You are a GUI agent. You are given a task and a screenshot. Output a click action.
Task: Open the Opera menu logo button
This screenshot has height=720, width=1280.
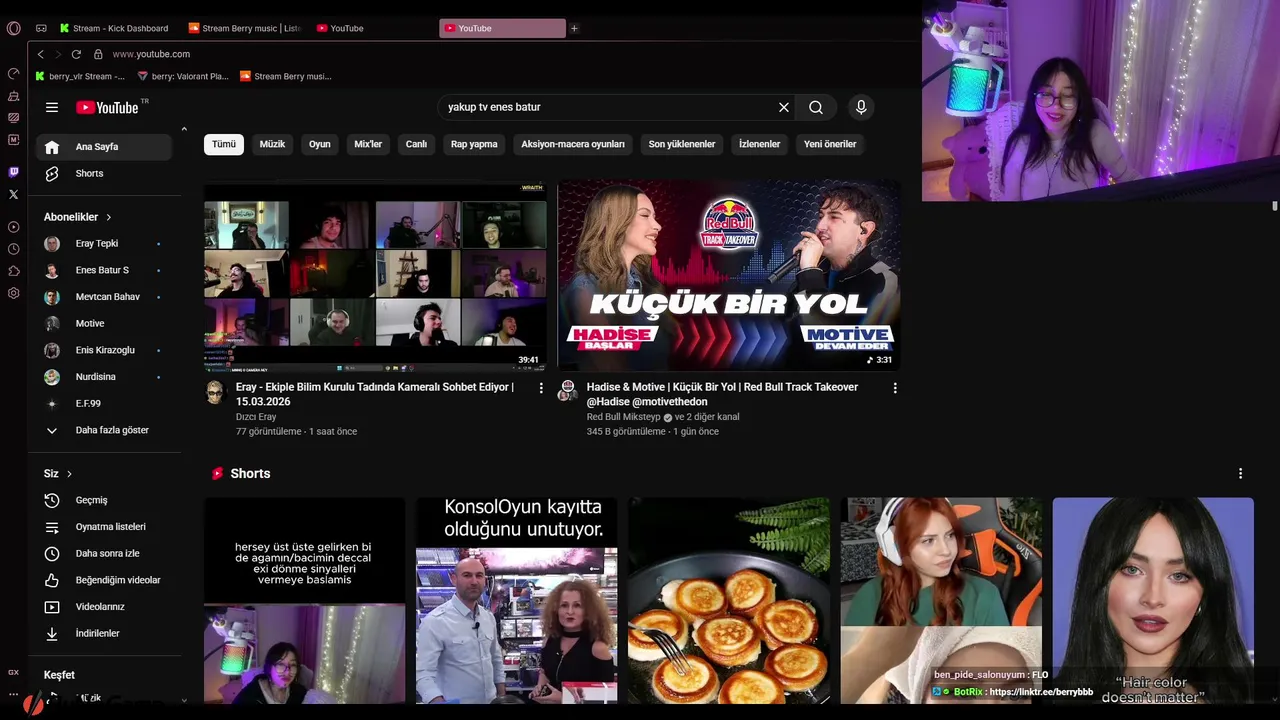(13, 28)
